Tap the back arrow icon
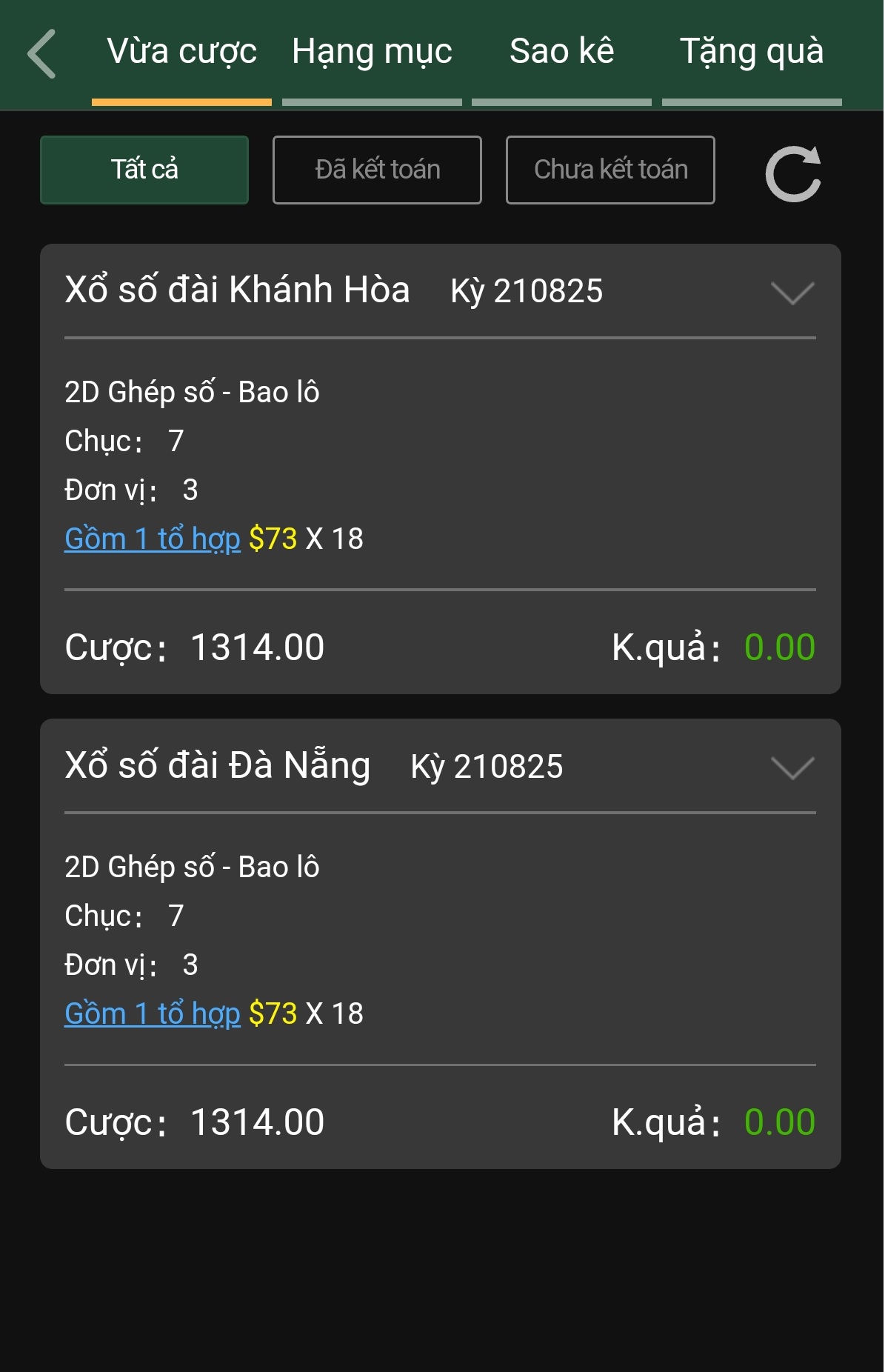Screen dimensions: 885x1372 (x=42, y=53)
